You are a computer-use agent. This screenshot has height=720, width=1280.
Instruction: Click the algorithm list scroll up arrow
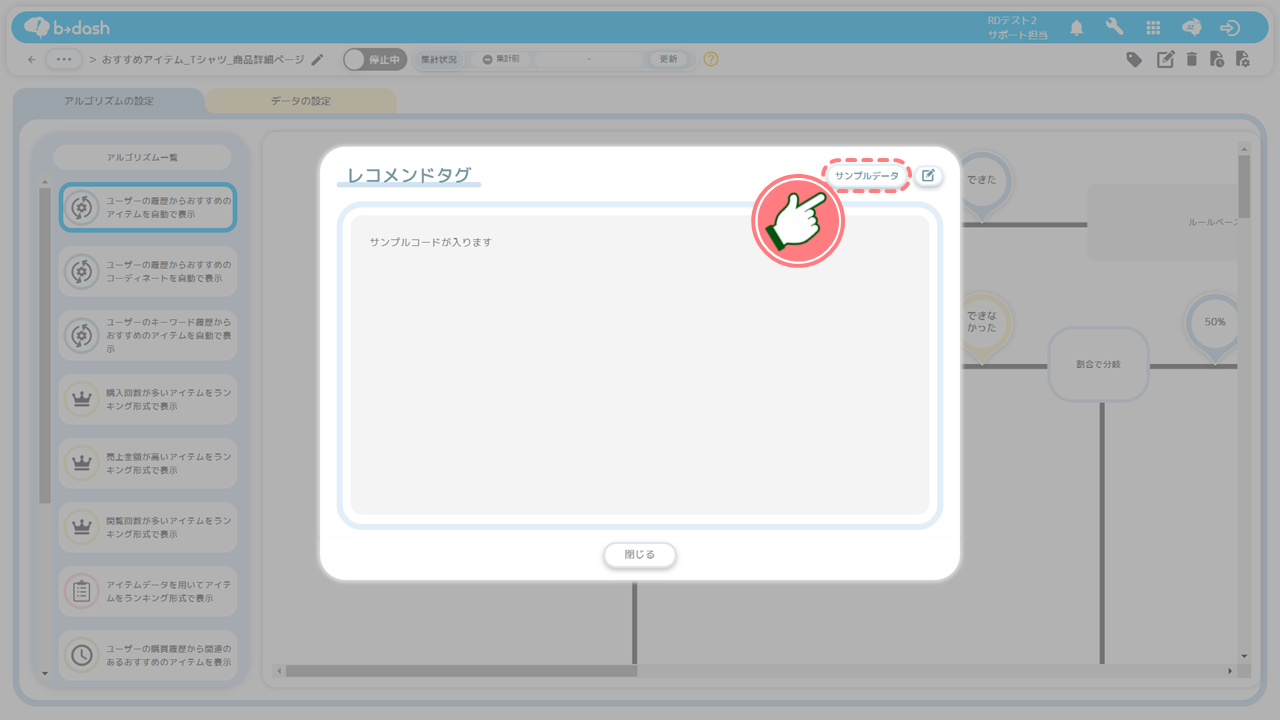coord(44,182)
